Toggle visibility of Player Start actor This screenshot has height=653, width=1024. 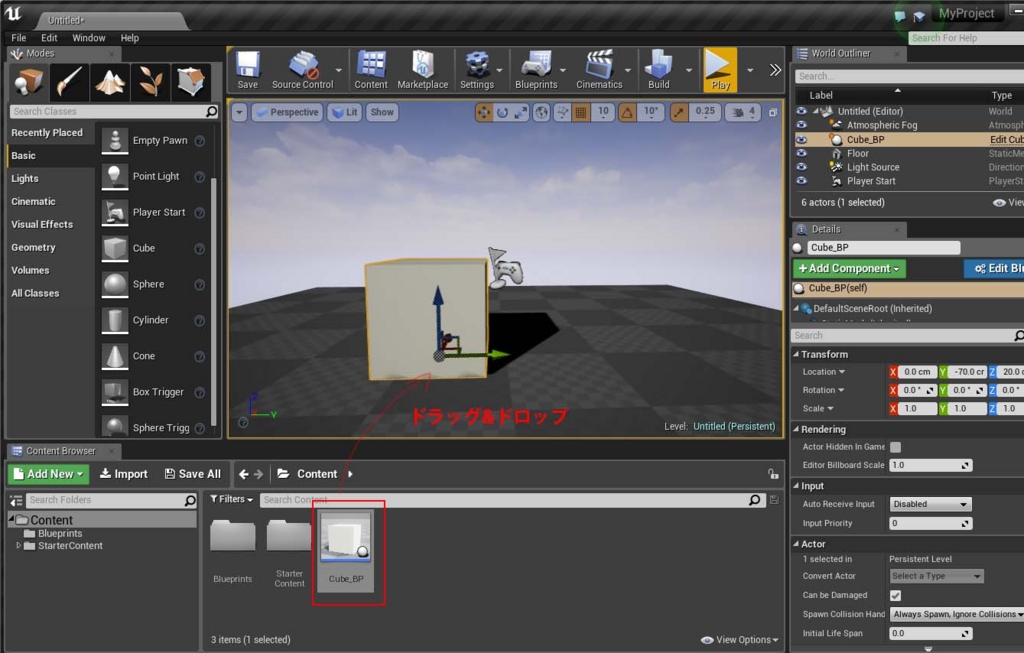801,181
